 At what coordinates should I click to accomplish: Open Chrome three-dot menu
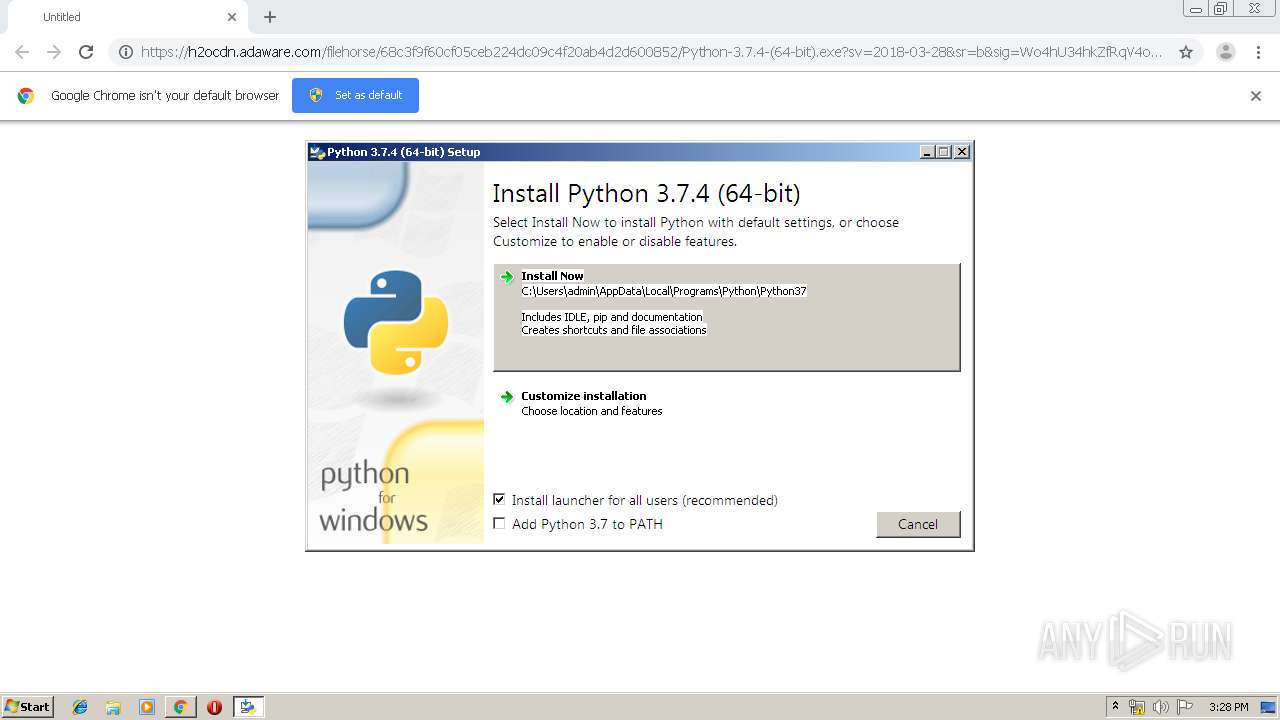click(1258, 52)
